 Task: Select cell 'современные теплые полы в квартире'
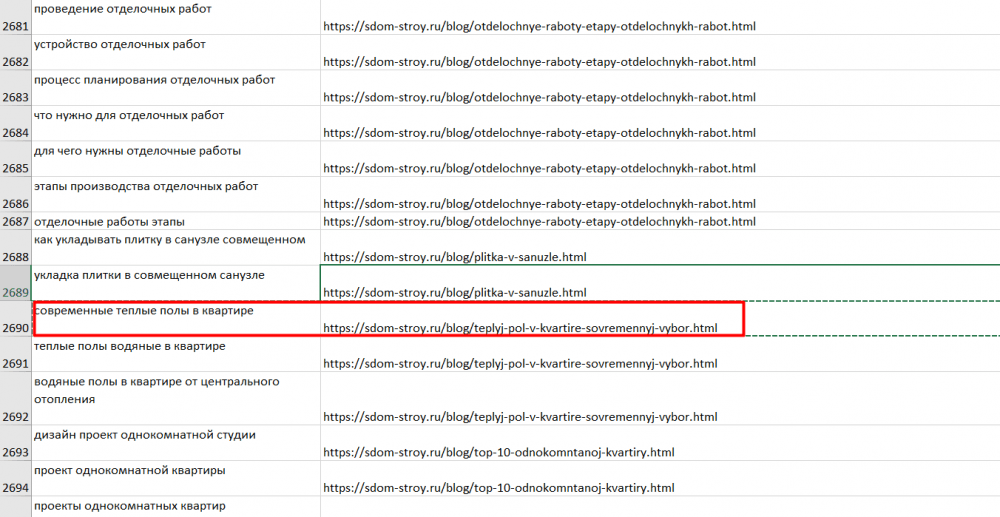coord(175,319)
